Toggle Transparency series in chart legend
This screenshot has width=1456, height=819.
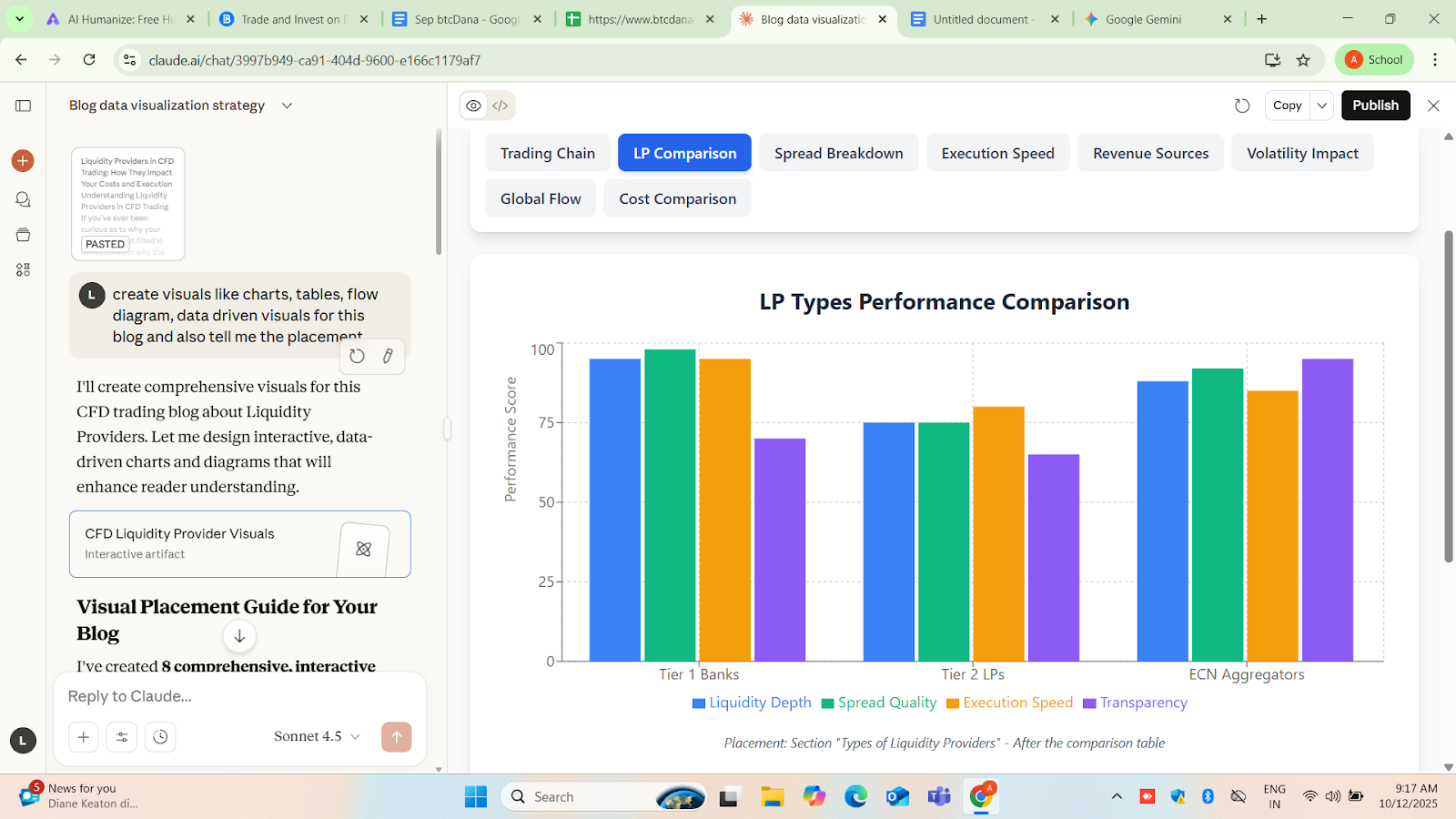click(1135, 703)
